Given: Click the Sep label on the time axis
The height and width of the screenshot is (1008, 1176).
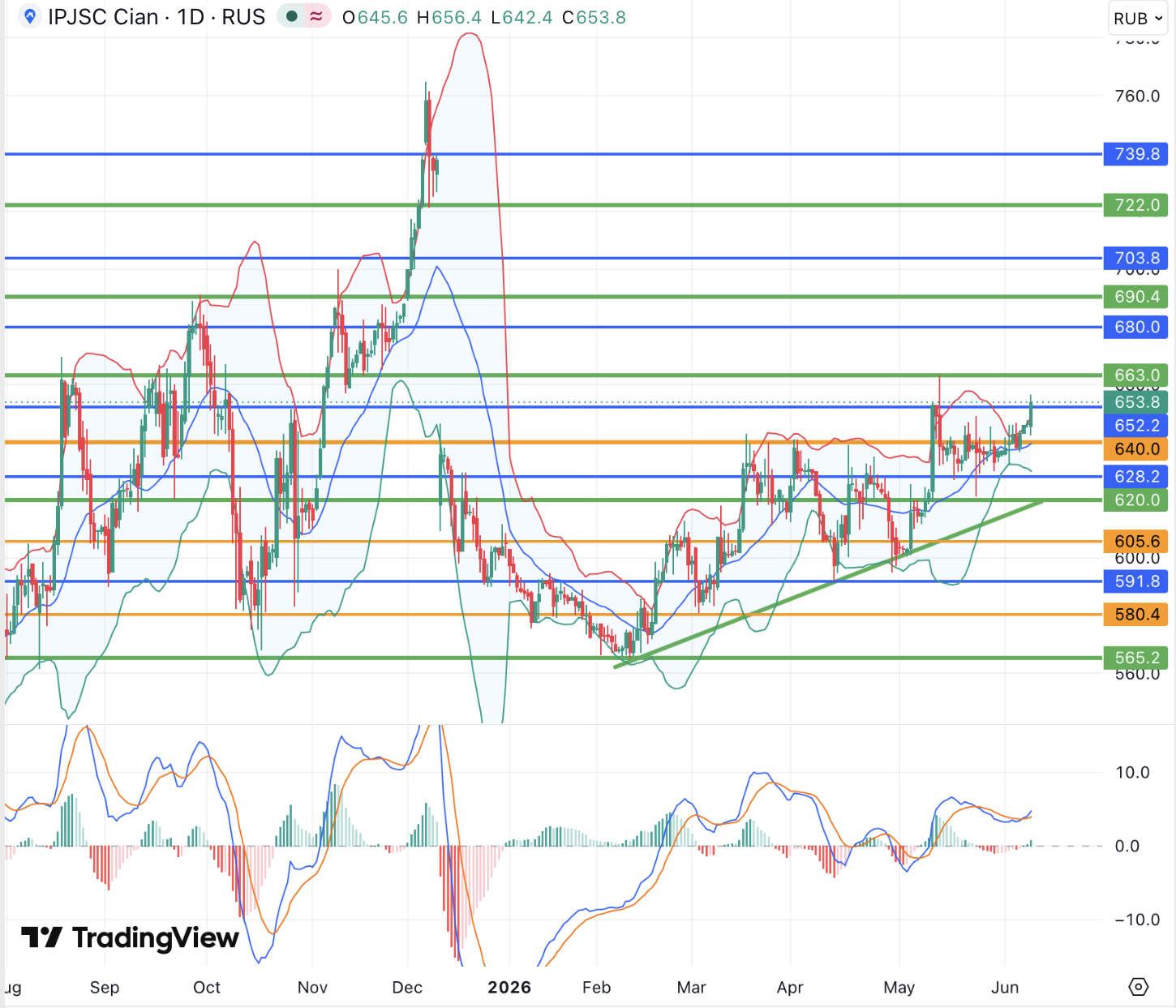Looking at the screenshot, I should (105, 988).
